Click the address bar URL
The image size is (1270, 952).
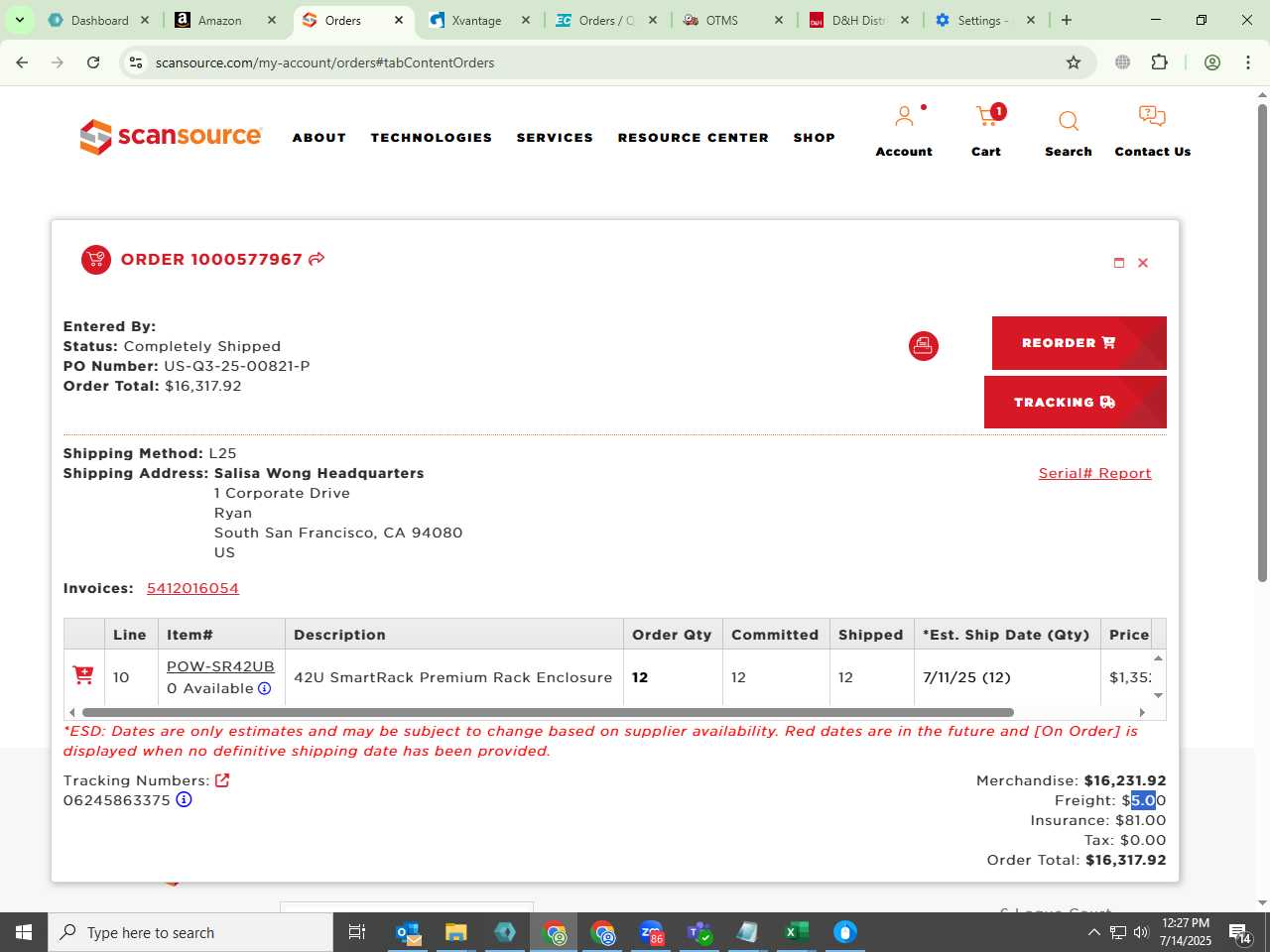(x=324, y=62)
